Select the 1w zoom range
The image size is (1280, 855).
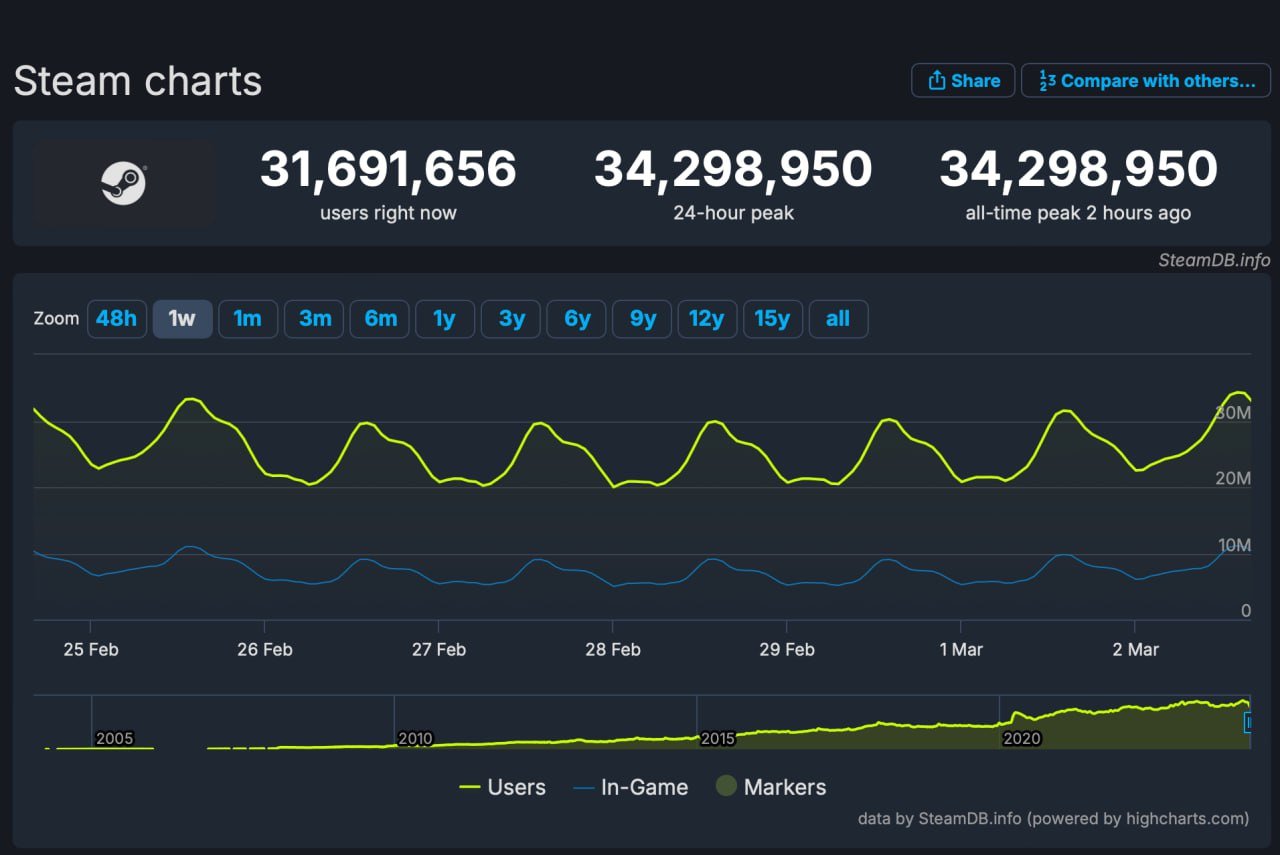pos(182,319)
